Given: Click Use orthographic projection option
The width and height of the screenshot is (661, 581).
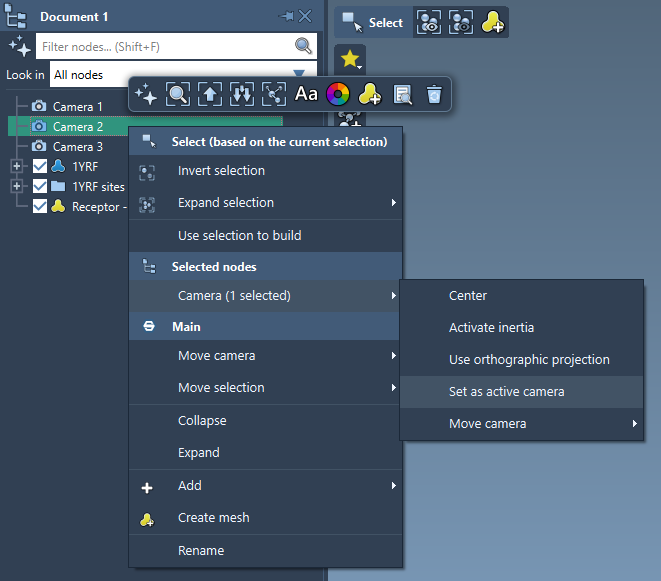Looking at the screenshot, I should pyautogui.click(x=529, y=360).
